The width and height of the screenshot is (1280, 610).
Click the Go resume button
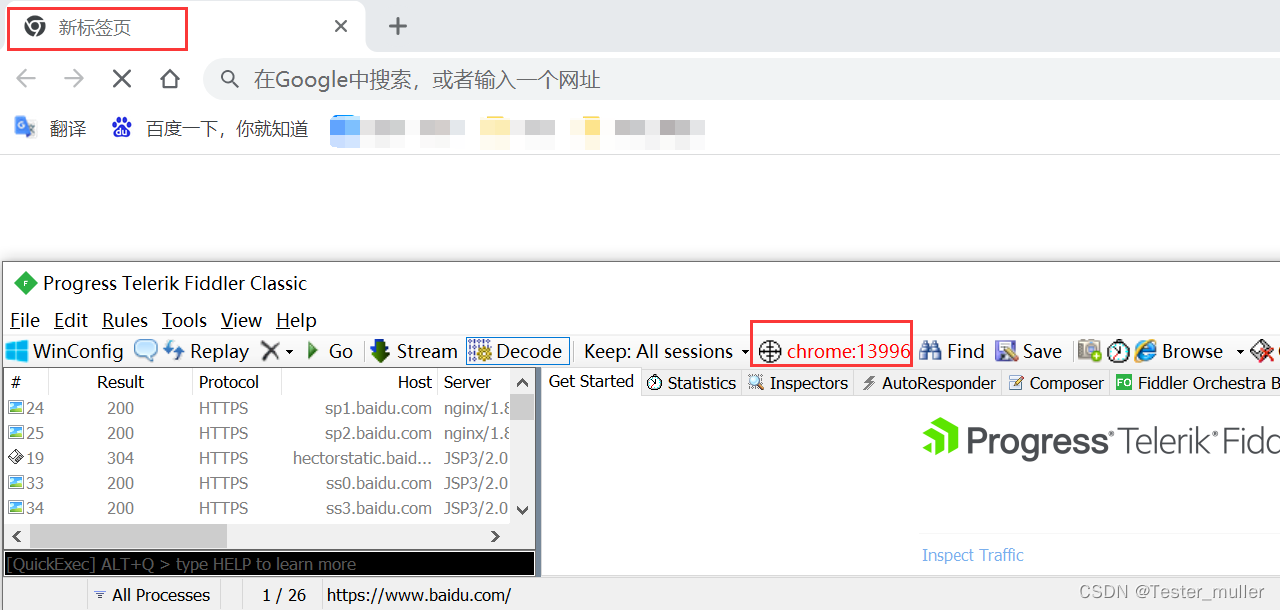329,351
